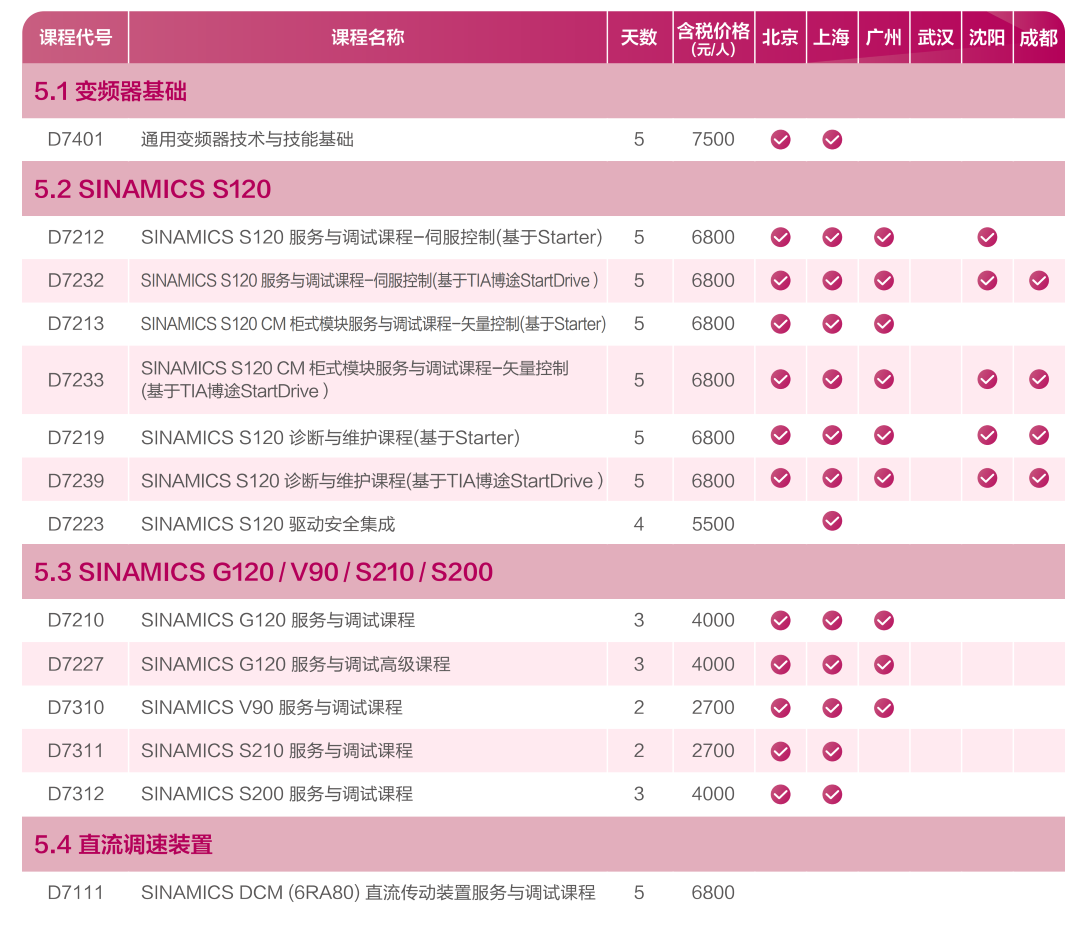1080x941 pixels.
Task: Select section heading 5.3 SINAMICS G120 / V90 / S210 / S200
Action: pos(263,572)
